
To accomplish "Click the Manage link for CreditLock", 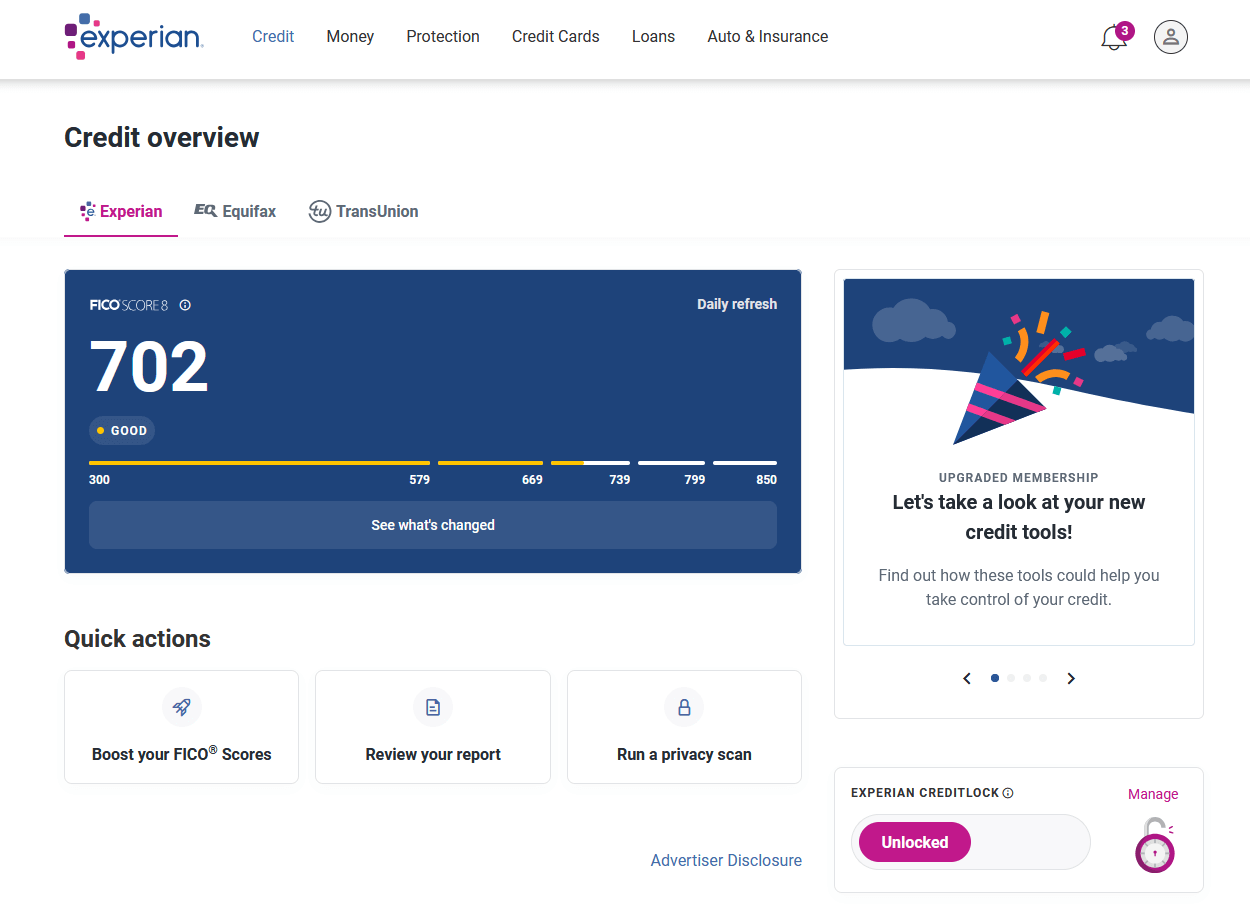I will point(1152,793).
